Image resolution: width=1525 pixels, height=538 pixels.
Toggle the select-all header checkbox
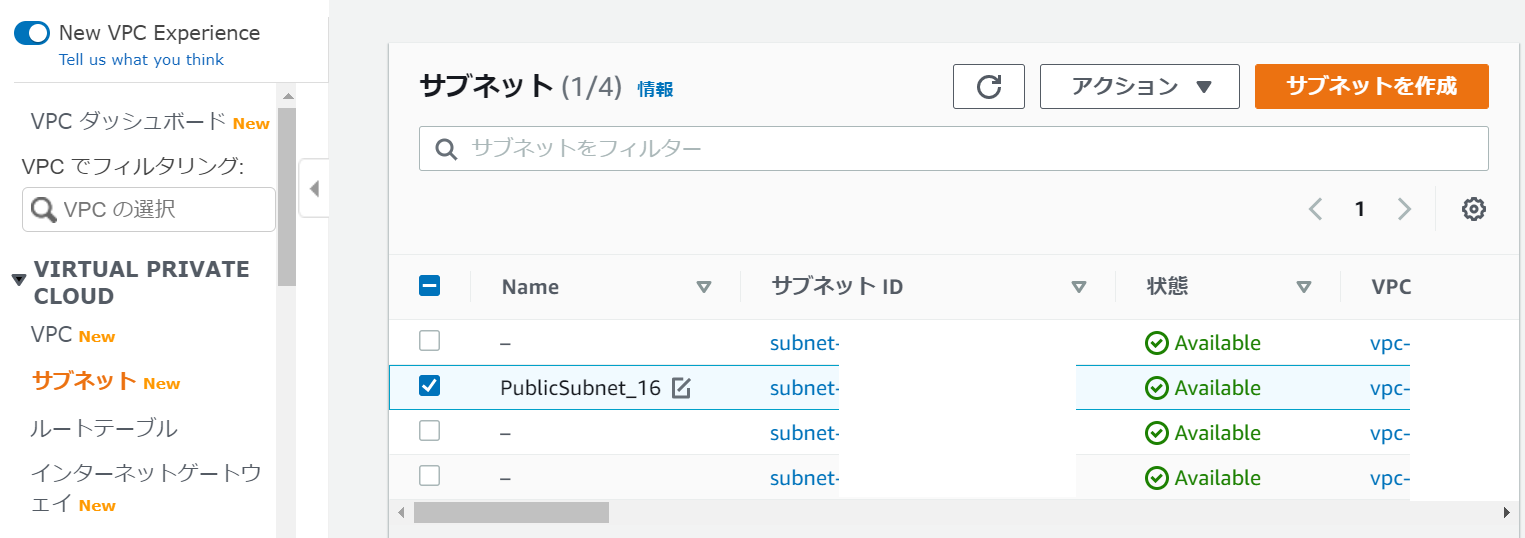[429, 287]
